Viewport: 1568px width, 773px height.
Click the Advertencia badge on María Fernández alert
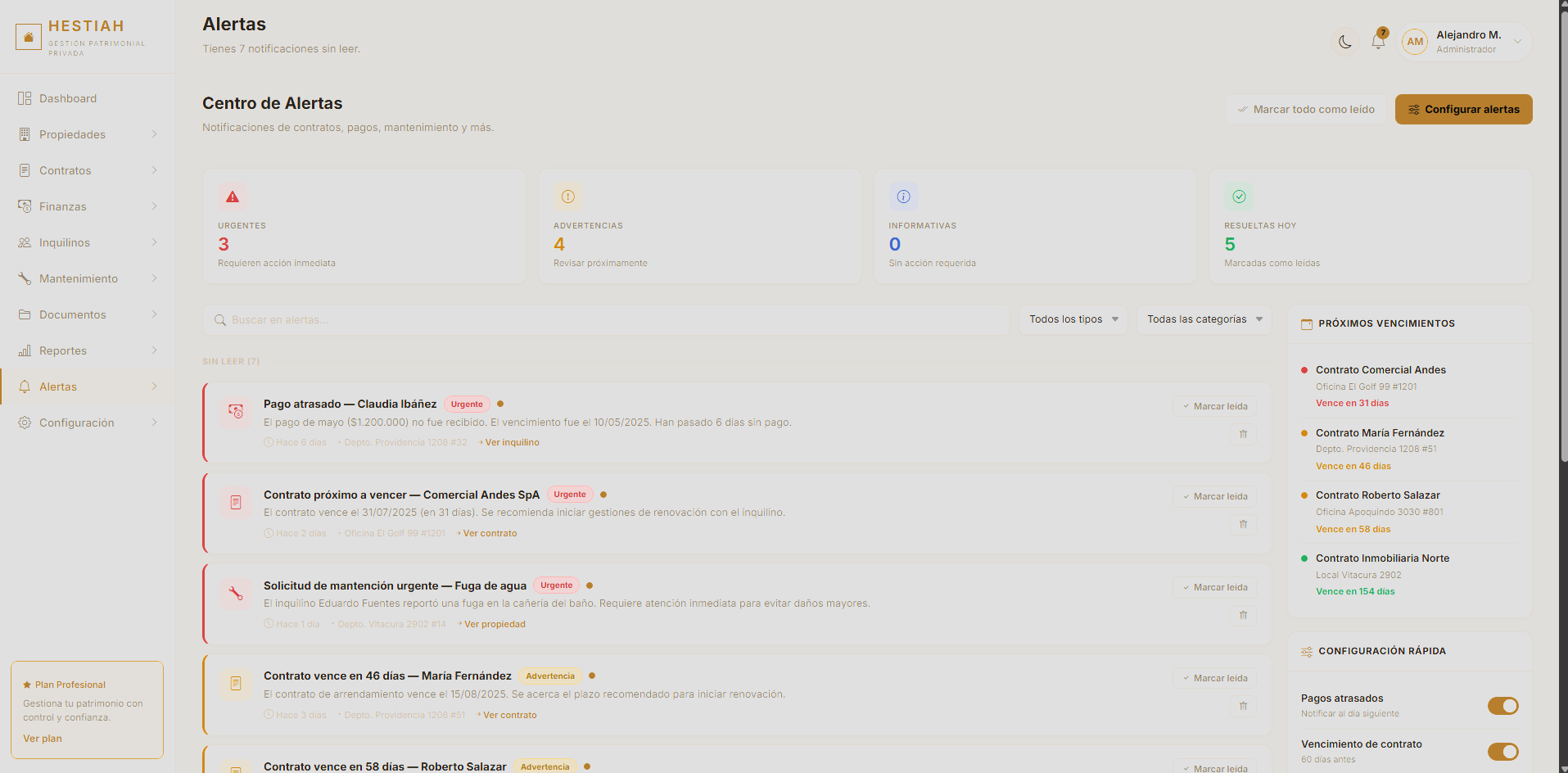click(x=550, y=676)
